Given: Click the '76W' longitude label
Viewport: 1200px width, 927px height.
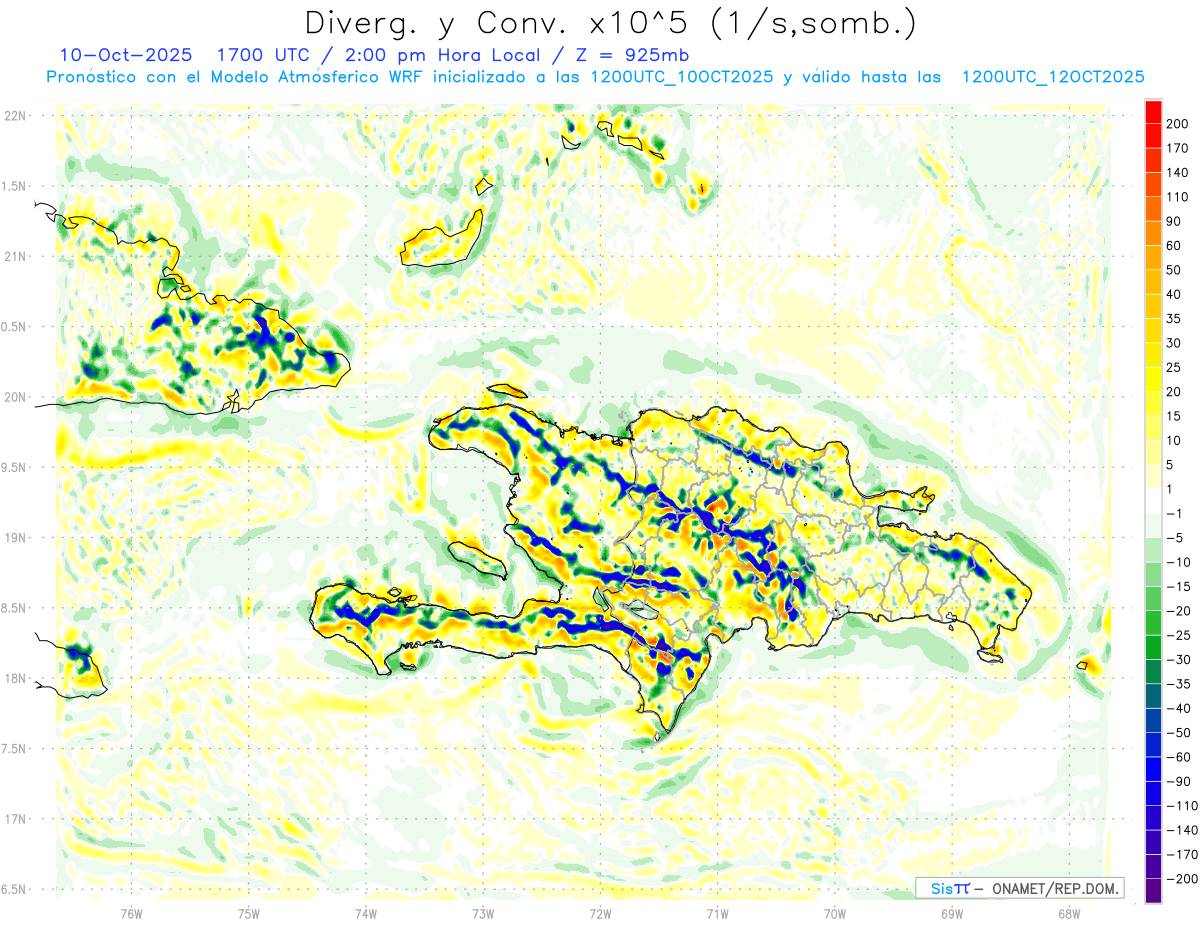Looking at the screenshot, I should click(x=132, y=913).
